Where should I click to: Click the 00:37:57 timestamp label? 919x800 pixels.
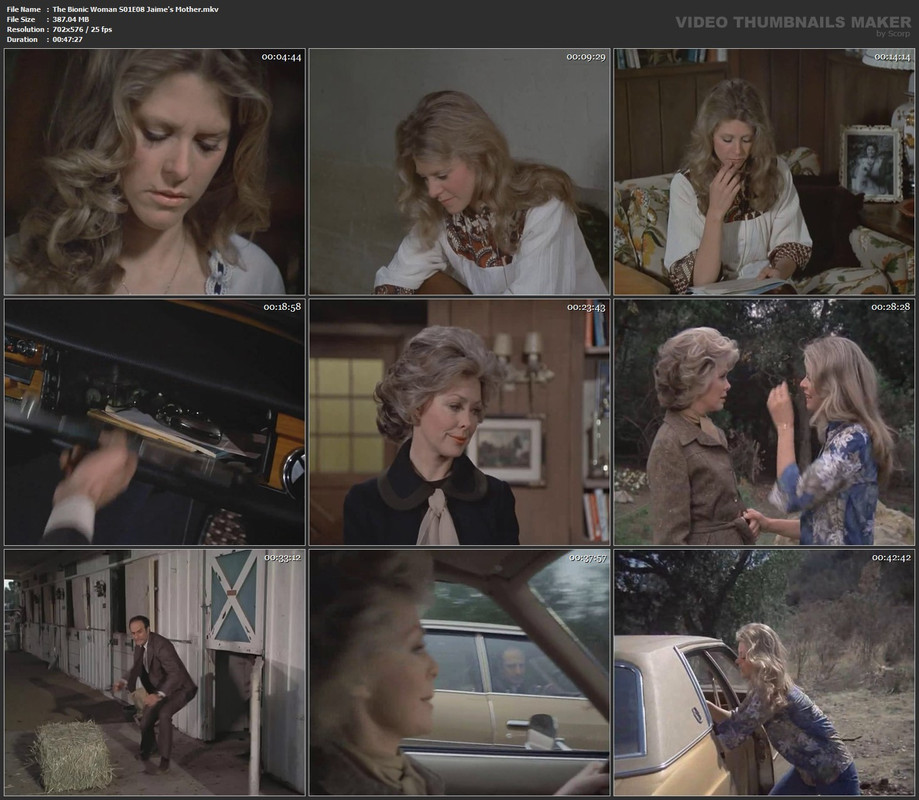[587, 558]
